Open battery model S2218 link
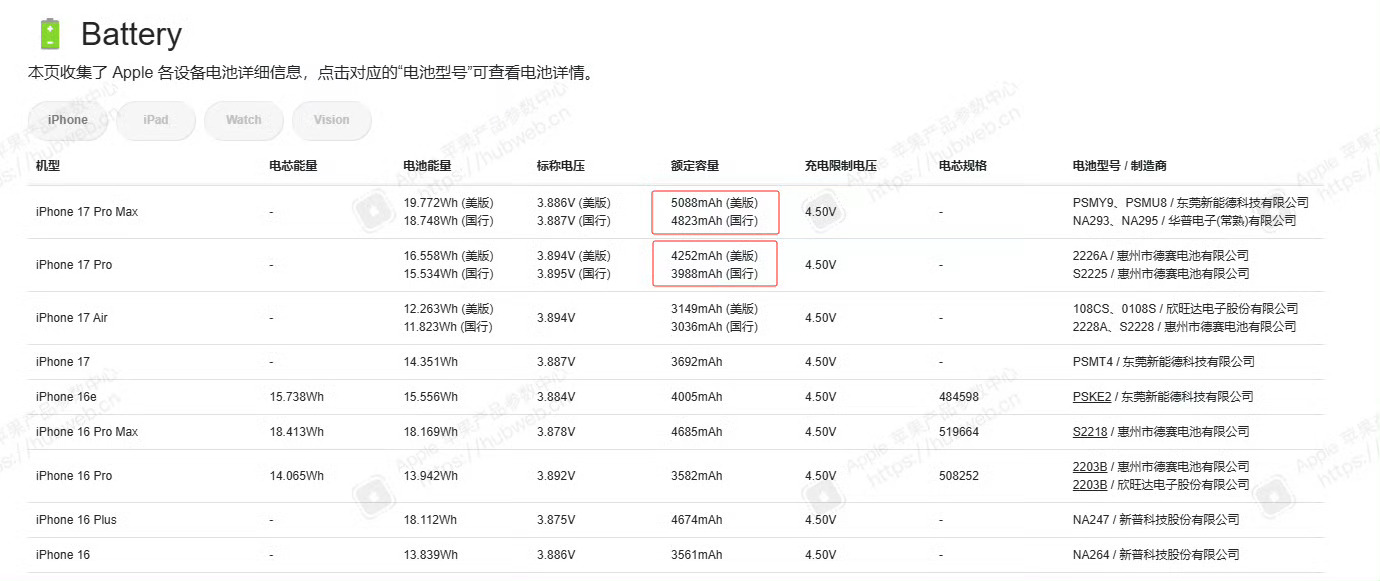1380x581 pixels. click(1090, 432)
